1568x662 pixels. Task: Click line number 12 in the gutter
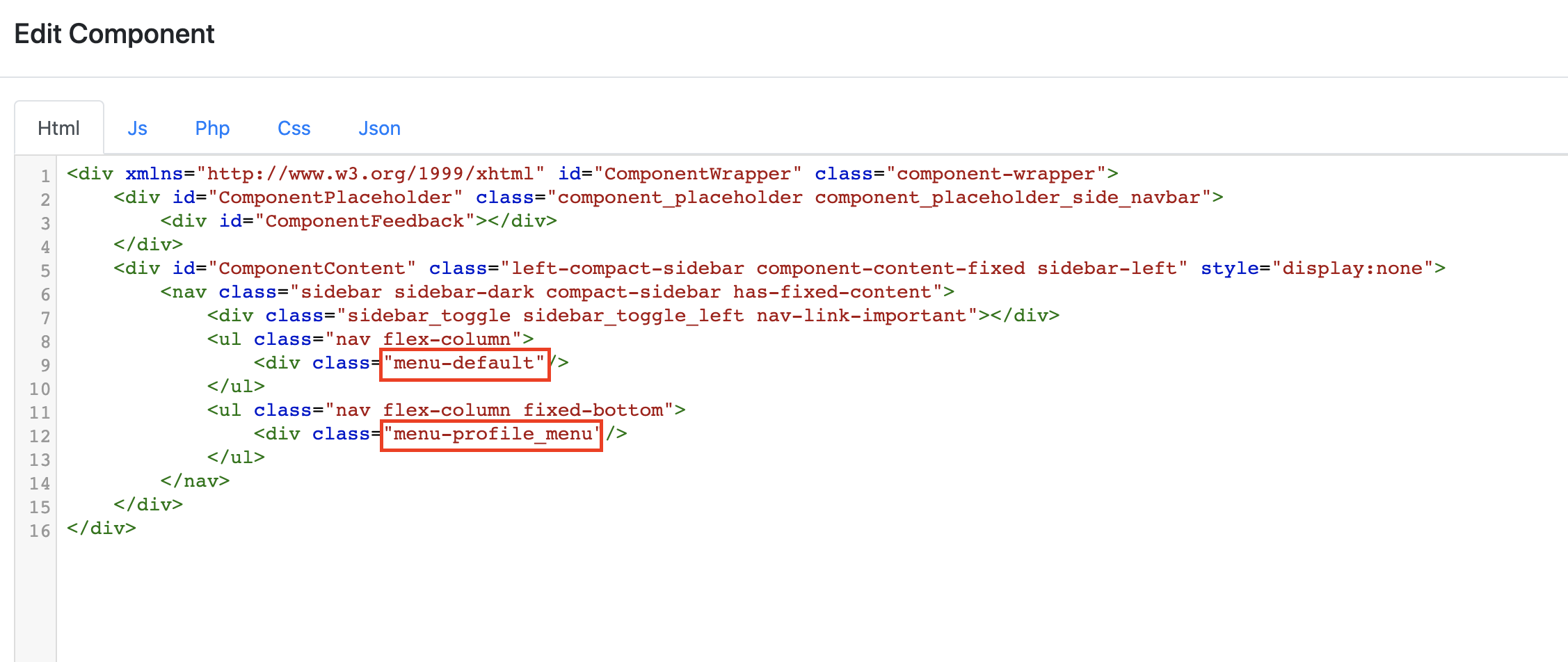click(40, 435)
